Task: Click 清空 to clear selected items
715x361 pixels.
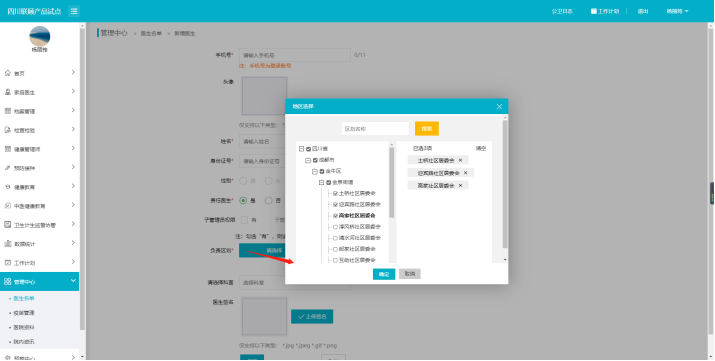Action: 481,149
